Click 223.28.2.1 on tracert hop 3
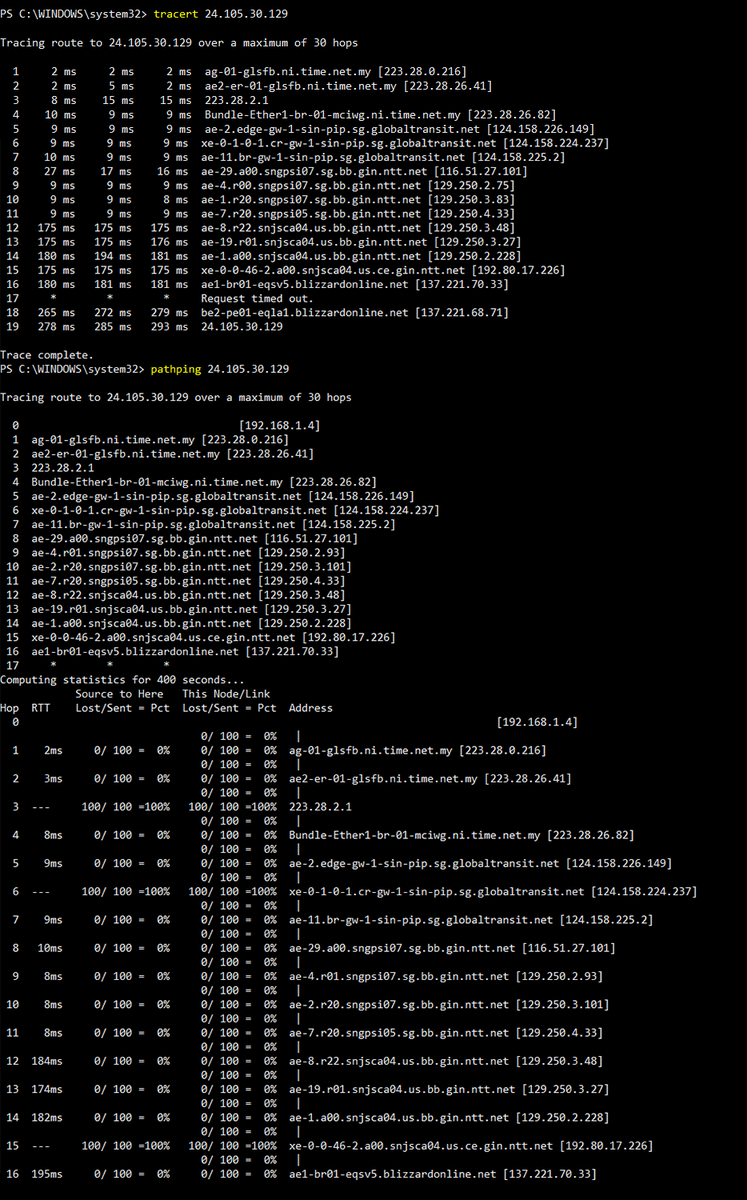This screenshot has width=747, height=1200. 235,100
